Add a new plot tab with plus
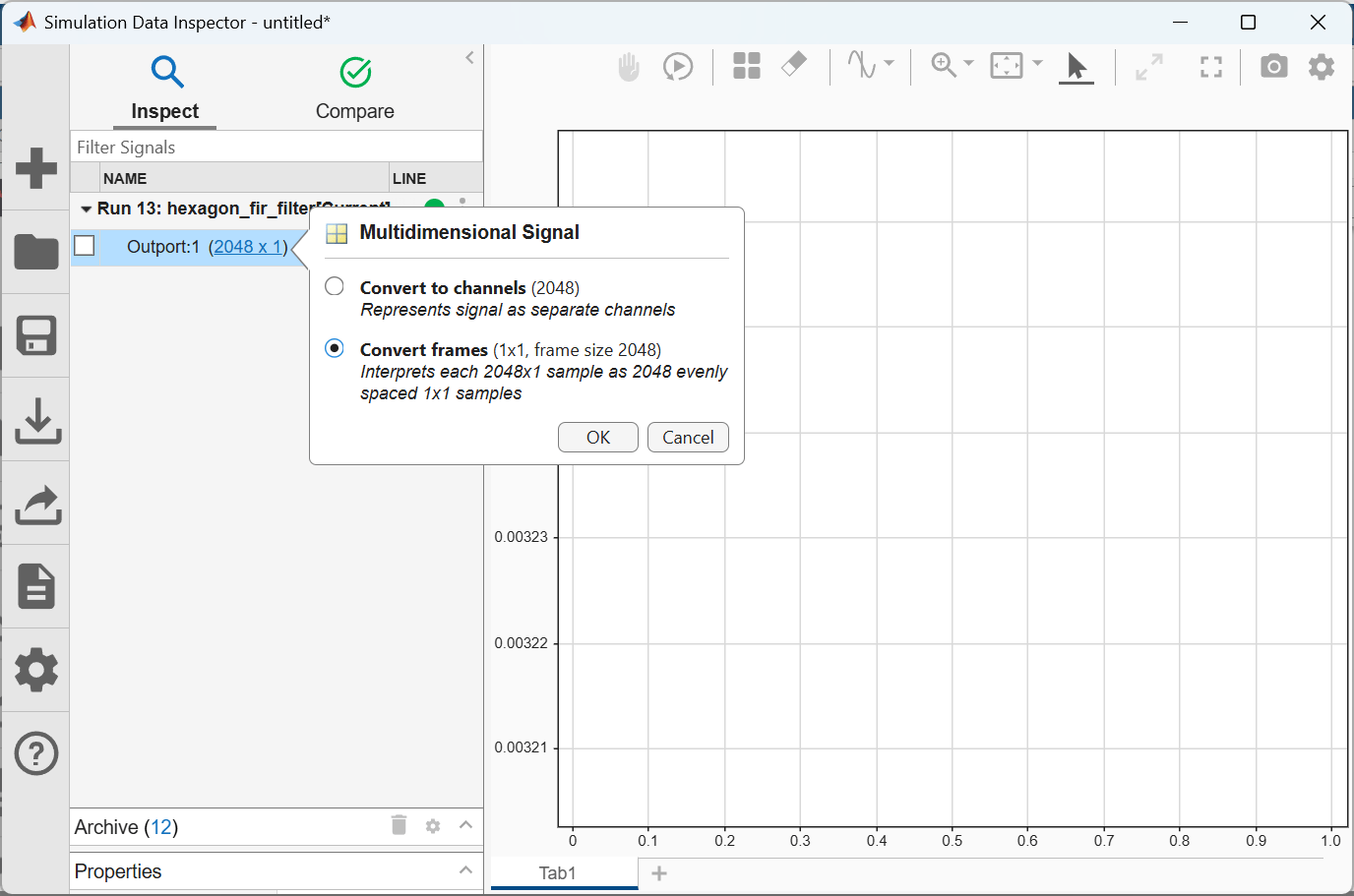This screenshot has height=896, width=1354. click(x=659, y=873)
